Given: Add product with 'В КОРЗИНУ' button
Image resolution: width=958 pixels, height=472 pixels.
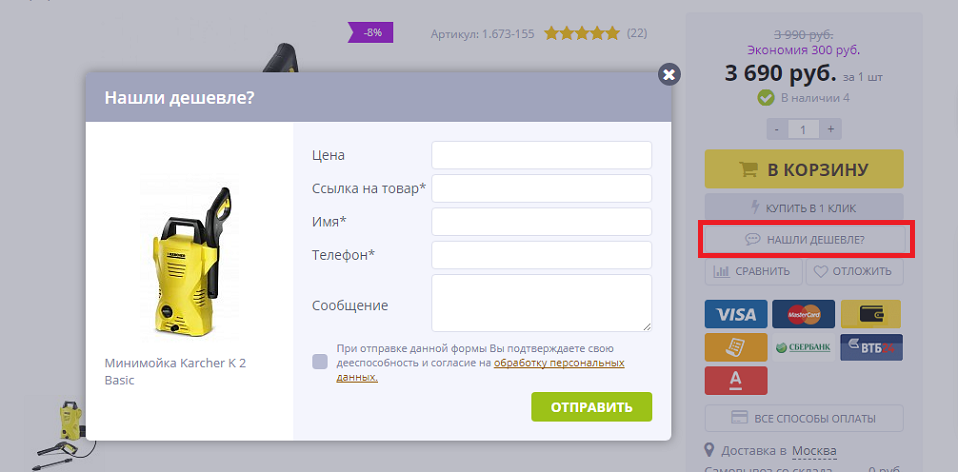Looking at the screenshot, I should pyautogui.click(x=804, y=169).
